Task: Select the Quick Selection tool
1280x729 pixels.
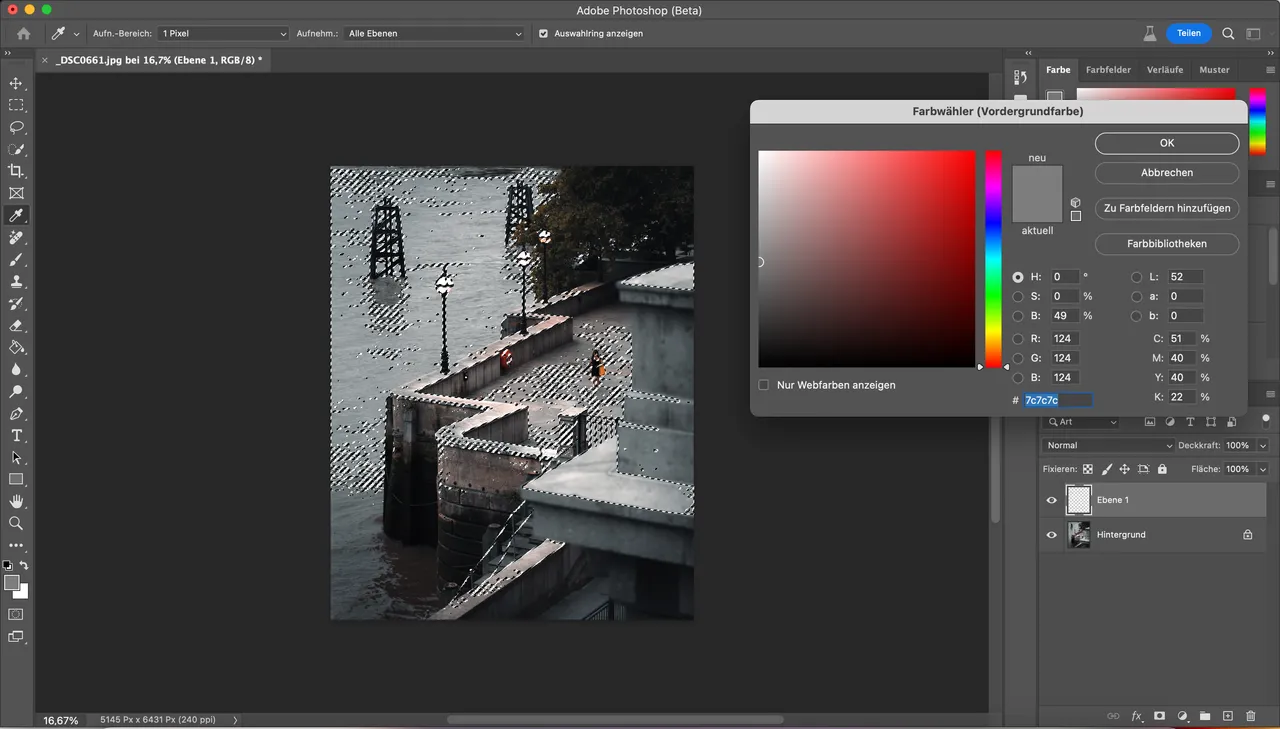Action: pyautogui.click(x=16, y=149)
